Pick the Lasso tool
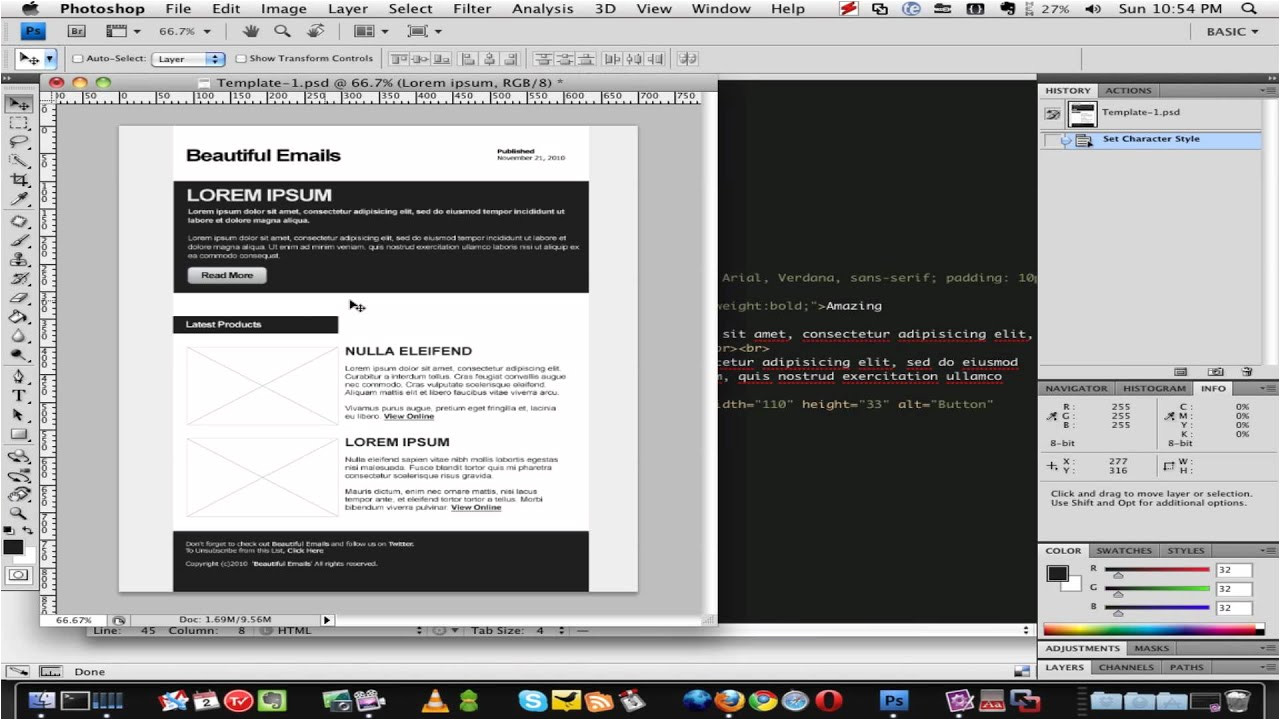 (18, 142)
